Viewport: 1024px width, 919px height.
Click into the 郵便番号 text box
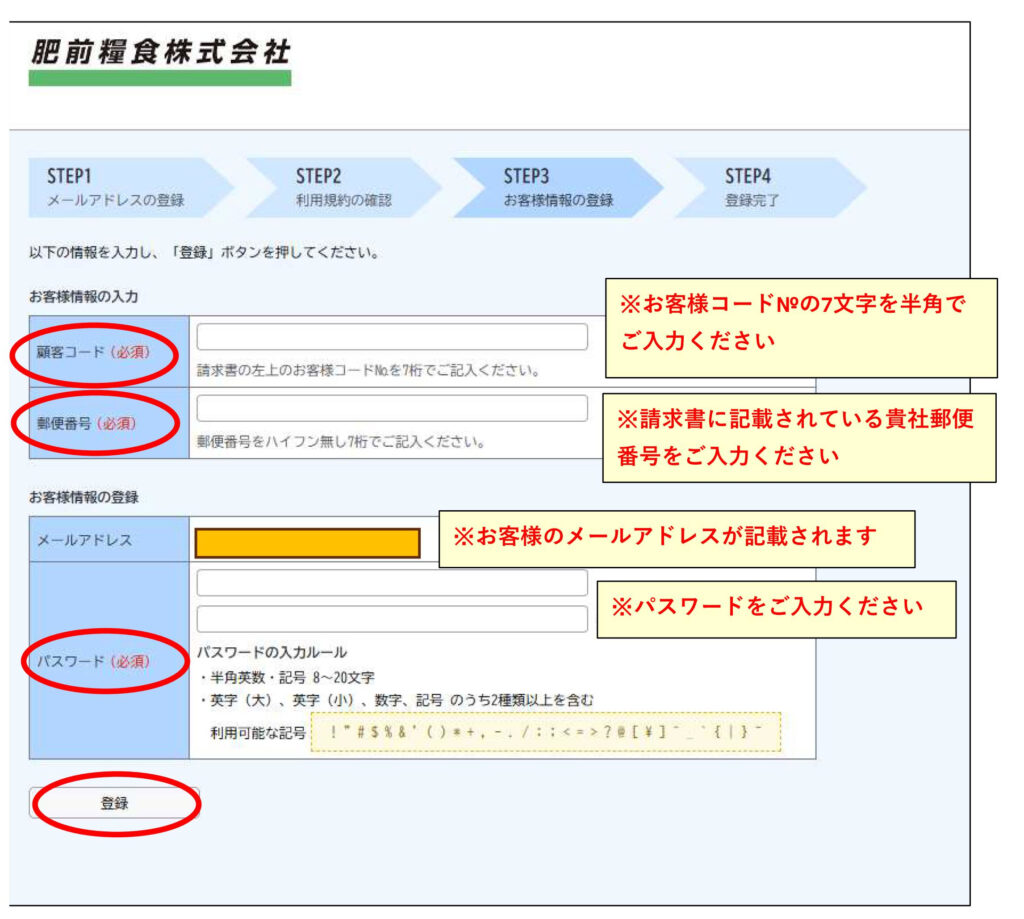pos(392,408)
